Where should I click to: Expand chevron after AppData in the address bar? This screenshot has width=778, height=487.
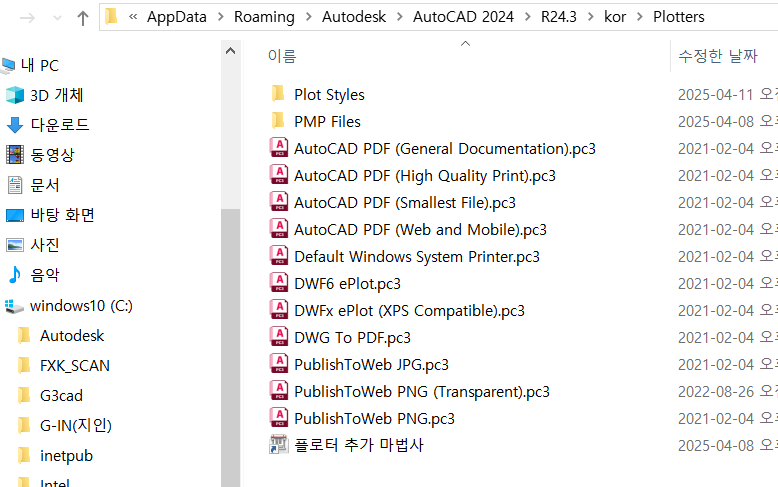220,17
